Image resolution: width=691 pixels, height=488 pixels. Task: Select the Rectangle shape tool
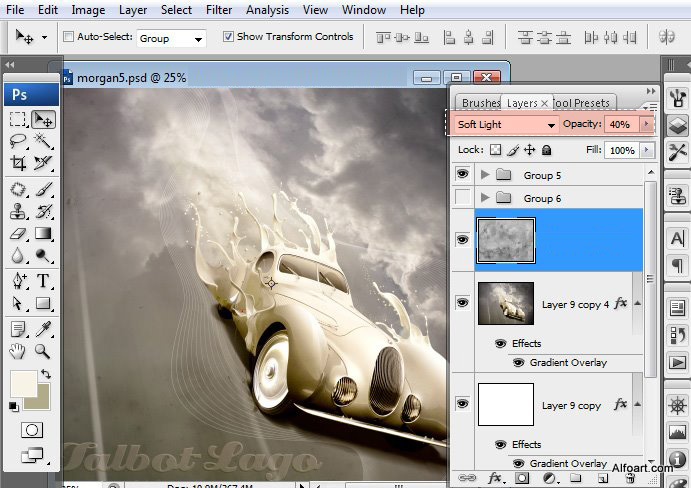43,303
